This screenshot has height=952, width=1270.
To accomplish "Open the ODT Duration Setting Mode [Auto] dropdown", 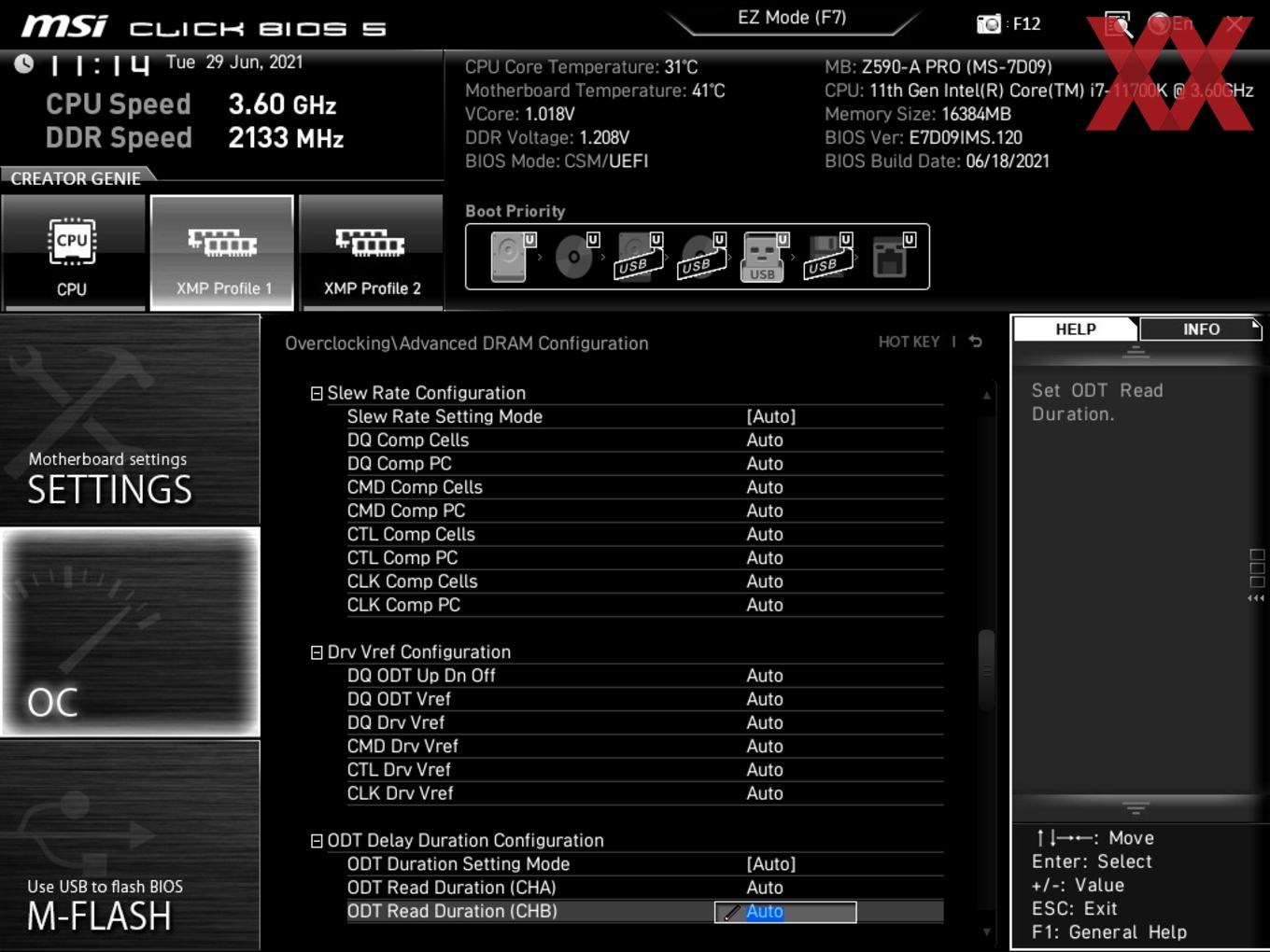I will [x=771, y=864].
